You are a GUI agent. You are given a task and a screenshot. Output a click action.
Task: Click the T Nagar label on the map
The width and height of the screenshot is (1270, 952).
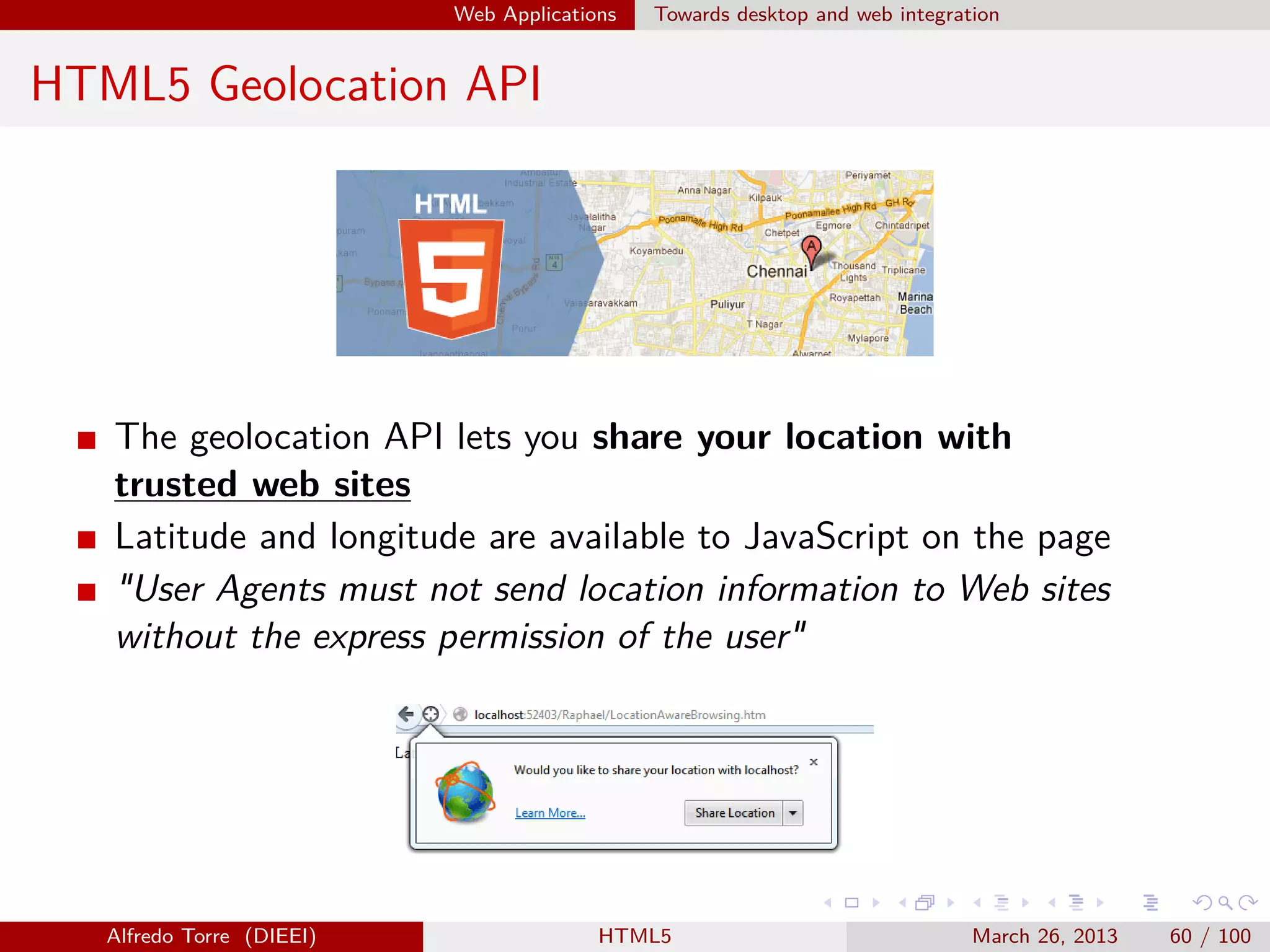pyautogui.click(x=765, y=324)
